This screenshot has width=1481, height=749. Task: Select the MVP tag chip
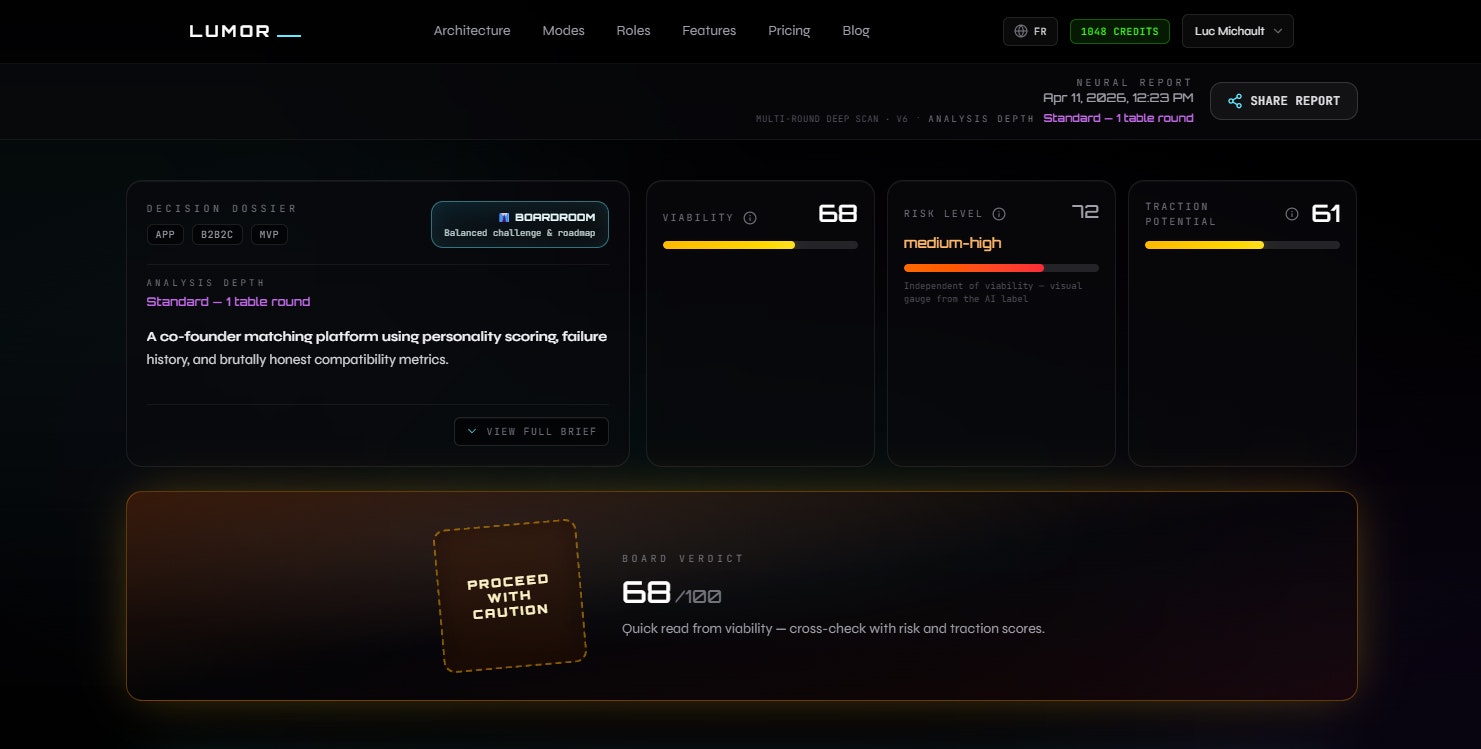tap(269, 235)
